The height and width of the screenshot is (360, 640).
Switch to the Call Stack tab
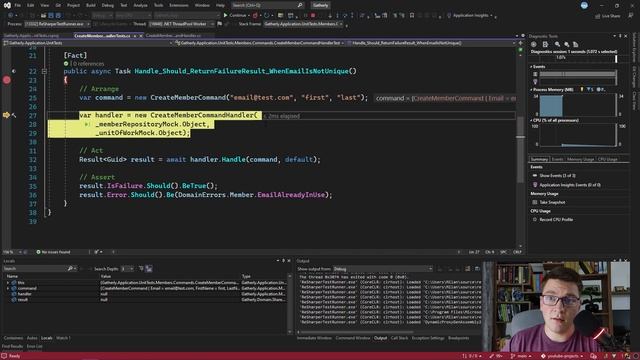tap(399, 338)
